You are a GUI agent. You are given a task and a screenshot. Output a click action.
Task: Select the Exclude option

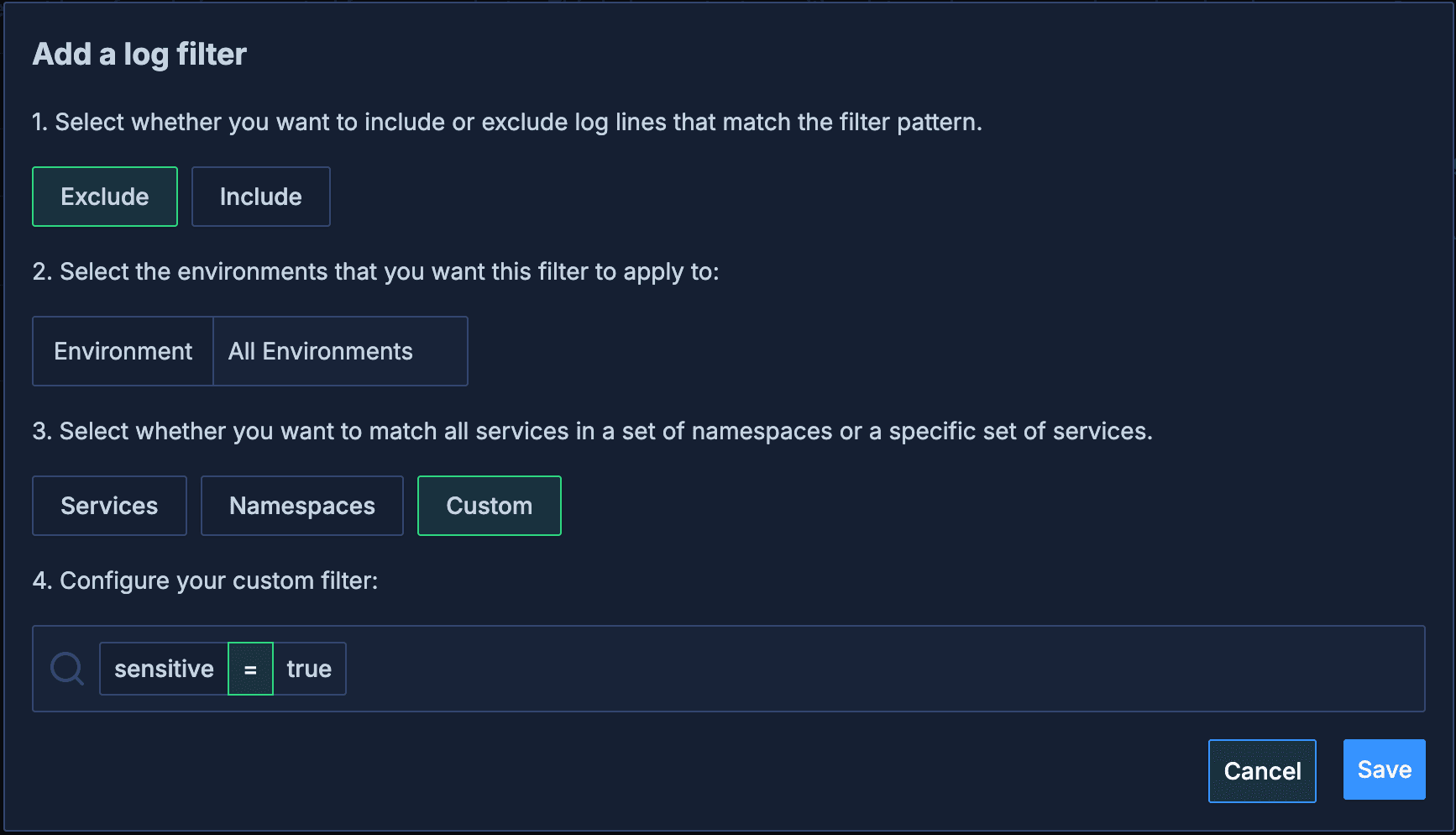click(105, 197)
